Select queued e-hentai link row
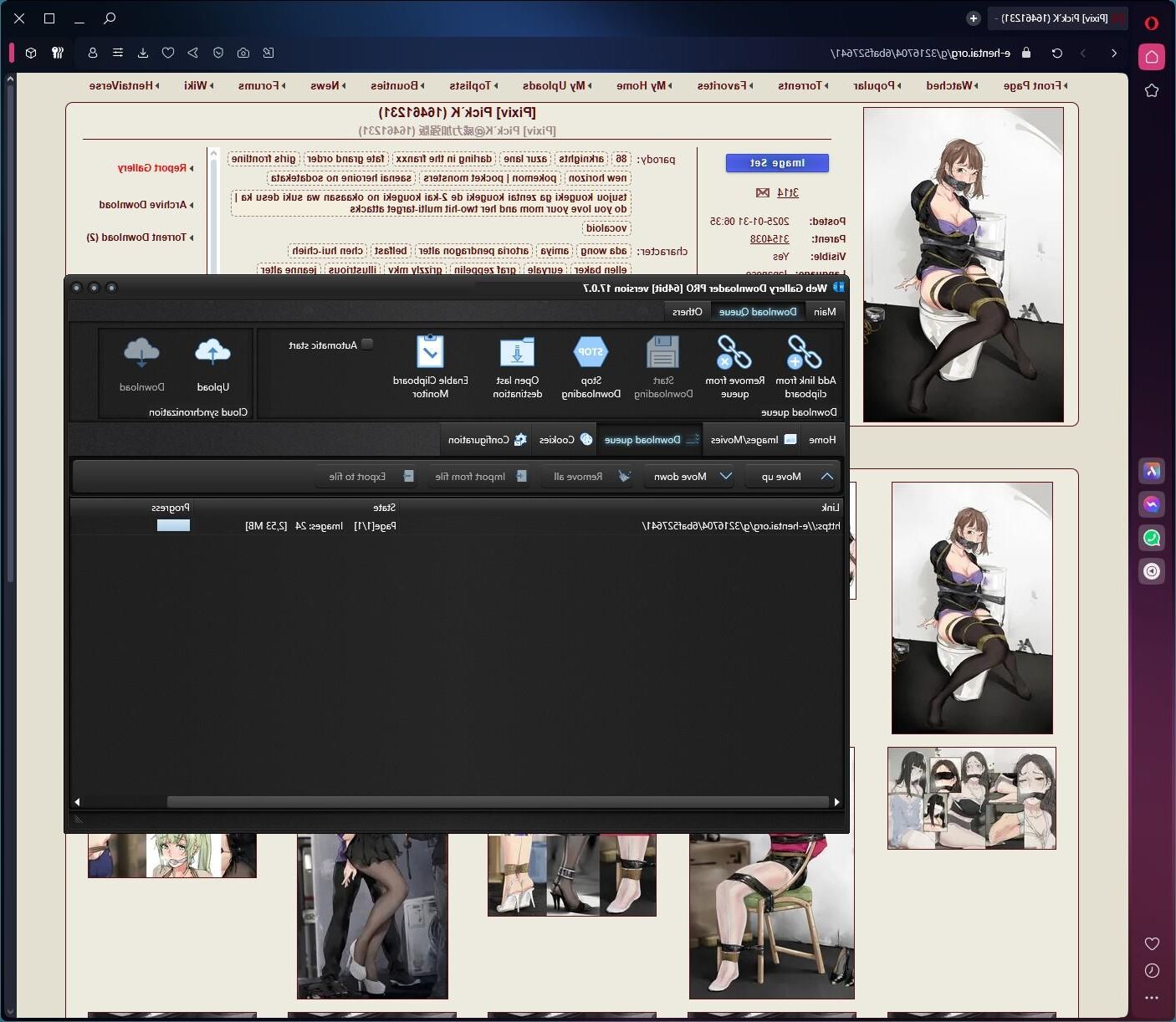The height and width of the screenshot is (1022, 1176). (x=456, y=525)
